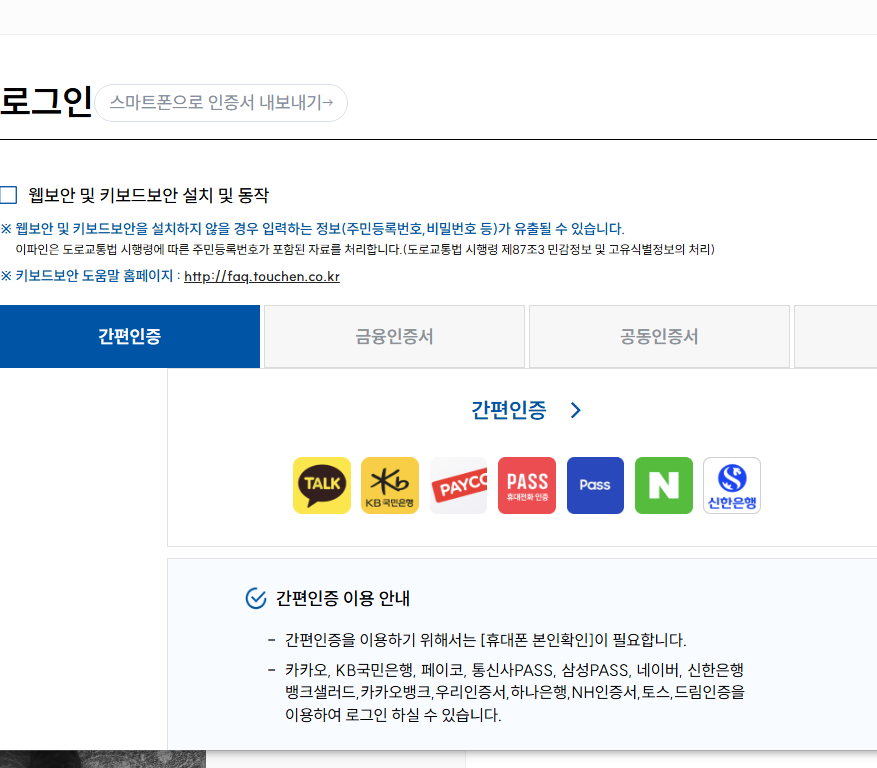Select red PASS 휴대전화 인증 icon
Viewport: 877px width, 768px height.
[x=527, y=485]
